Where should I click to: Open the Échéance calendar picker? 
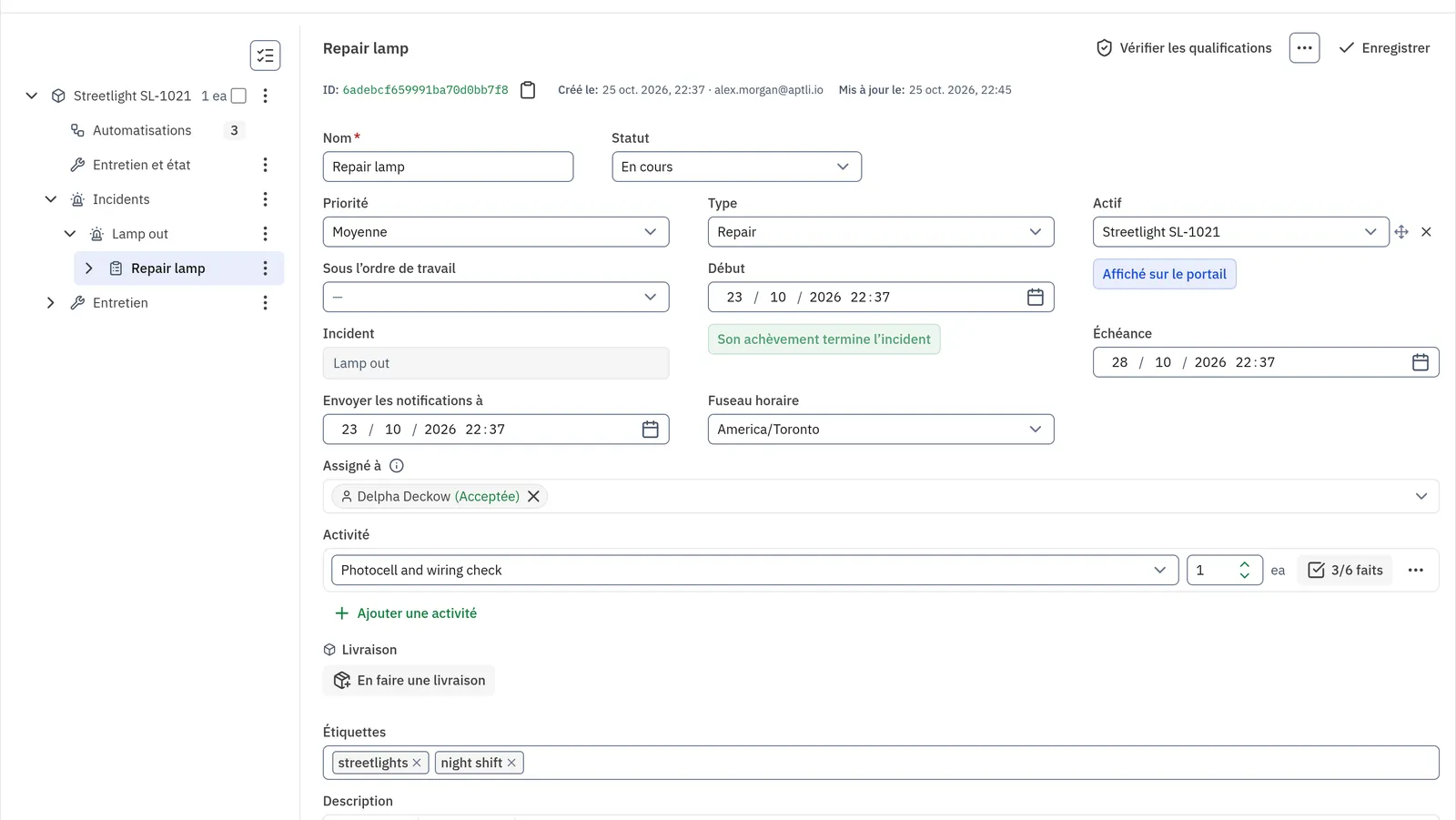(x=1420, y=362)
